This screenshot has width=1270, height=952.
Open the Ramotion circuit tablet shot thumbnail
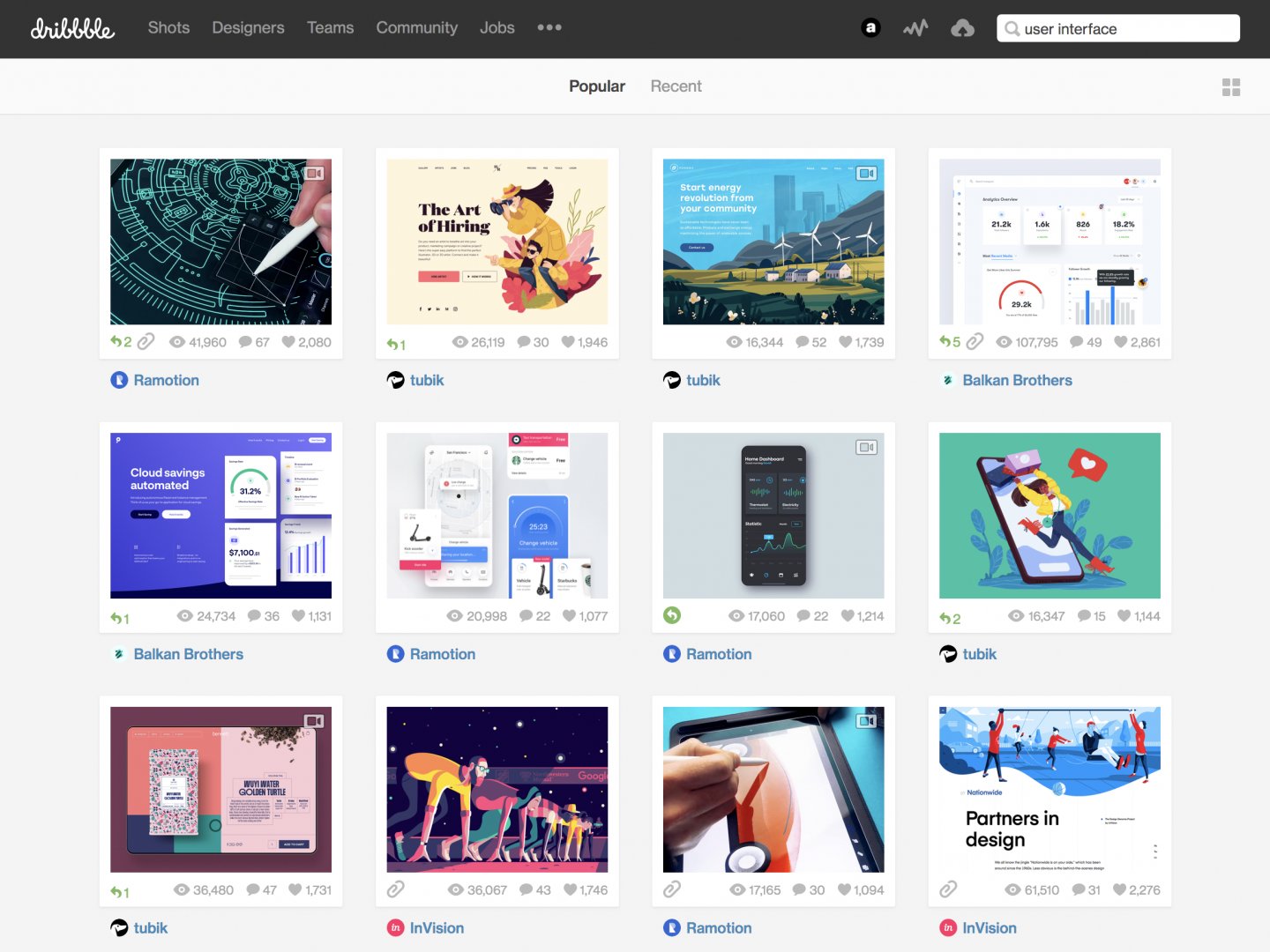(x=220, y=242)
